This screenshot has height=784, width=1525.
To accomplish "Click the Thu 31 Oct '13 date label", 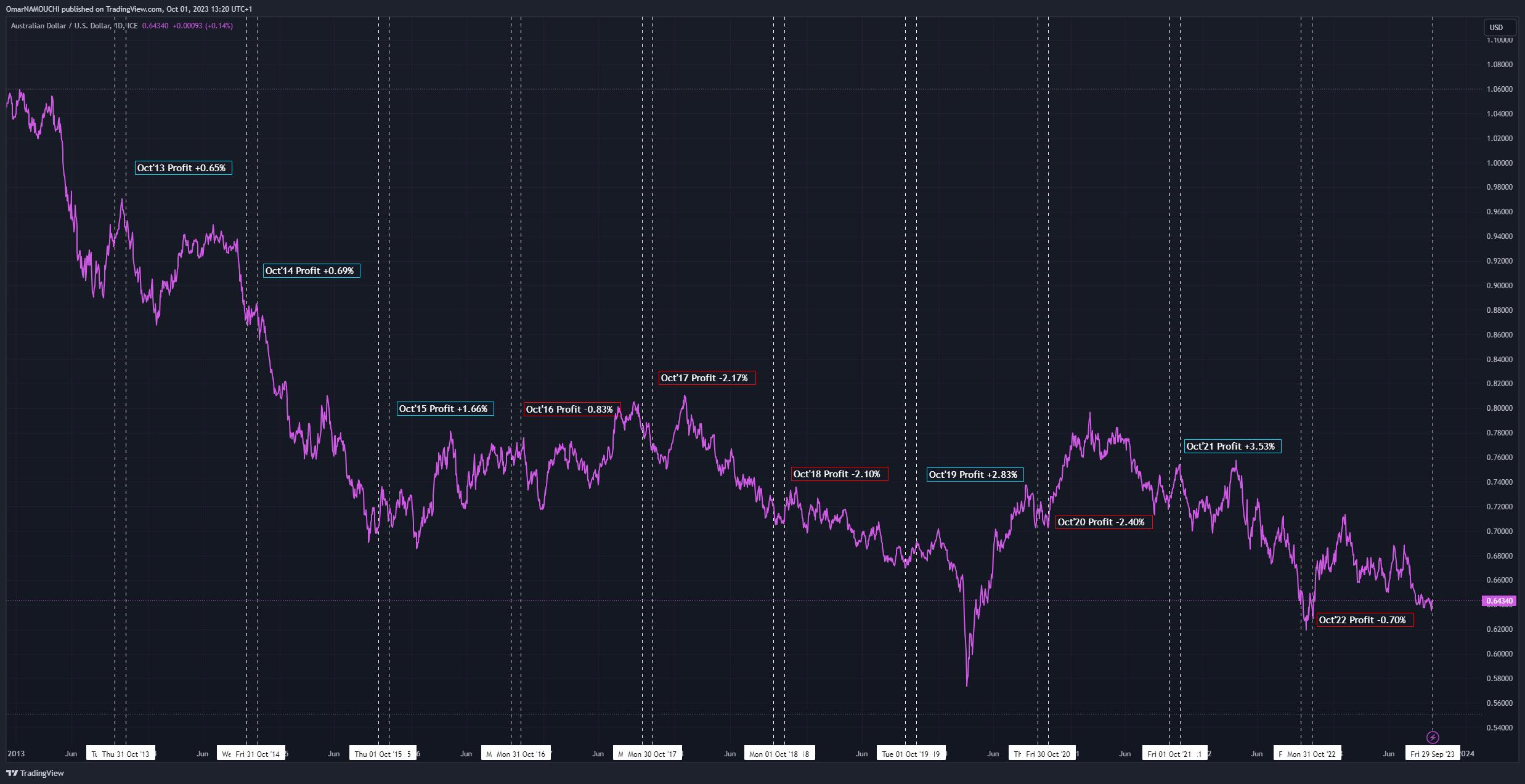I will coord(126,754).
